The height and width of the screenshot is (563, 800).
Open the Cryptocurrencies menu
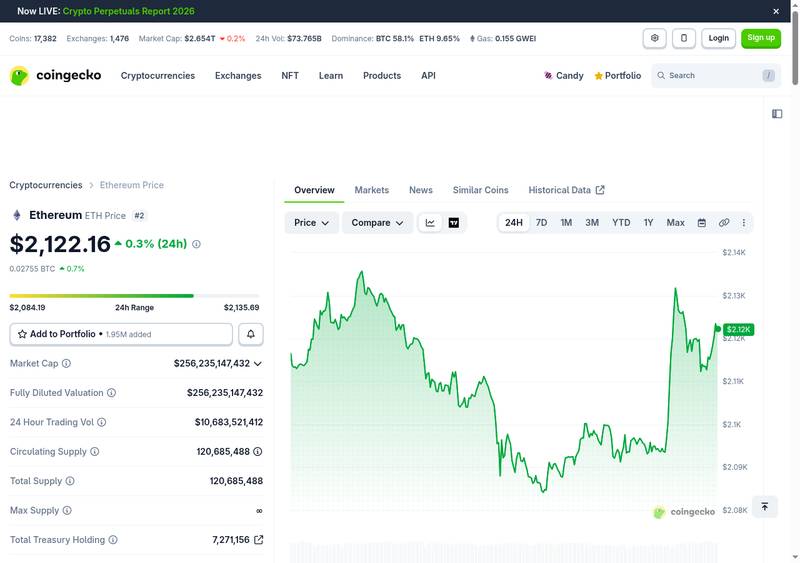pos(158,76)
